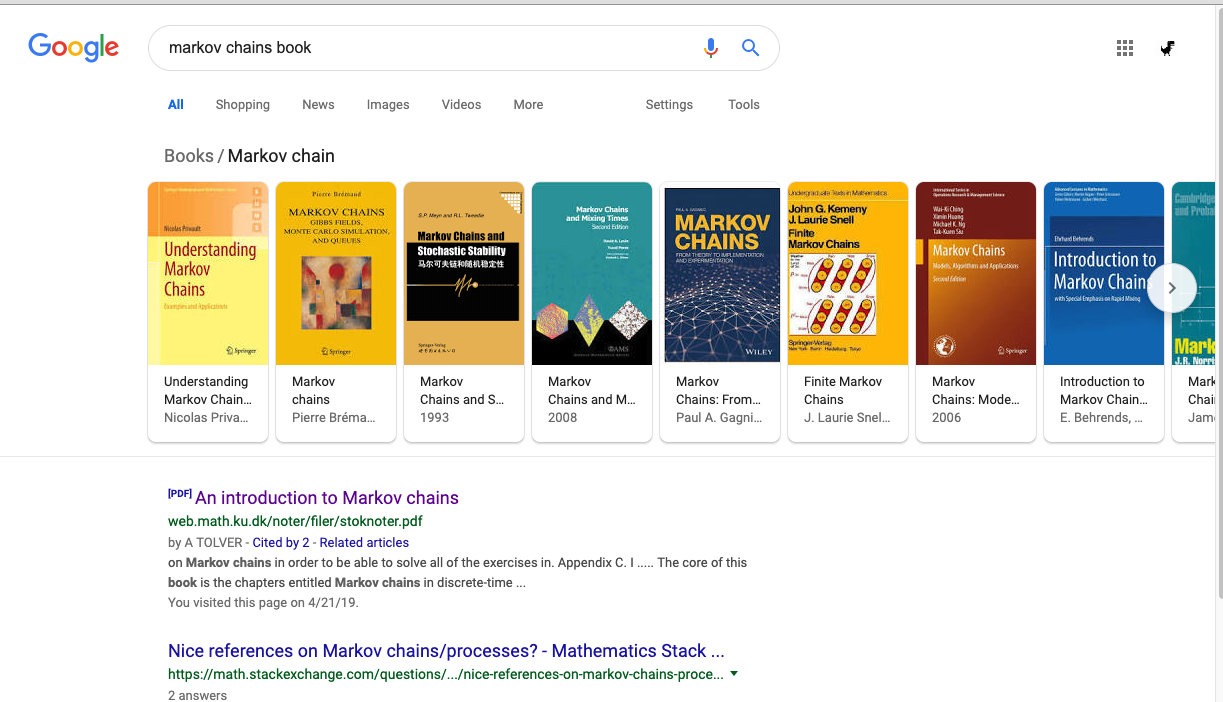The width and height of the screenshot is (1223, 702).
Task: Open the account profile avatar
Action: pos(1167,48)
